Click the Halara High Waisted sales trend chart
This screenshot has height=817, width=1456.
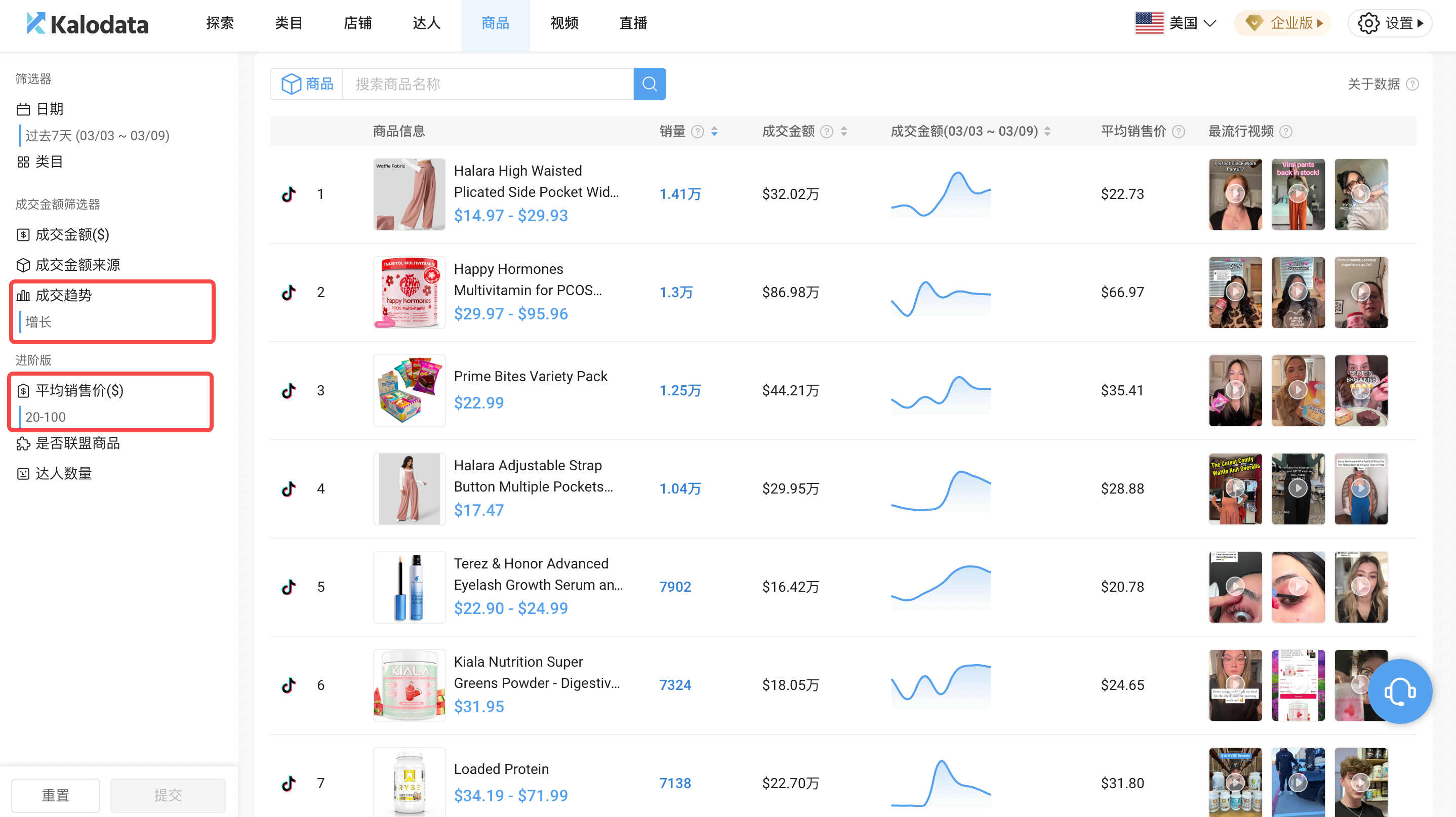click(941, 194)
